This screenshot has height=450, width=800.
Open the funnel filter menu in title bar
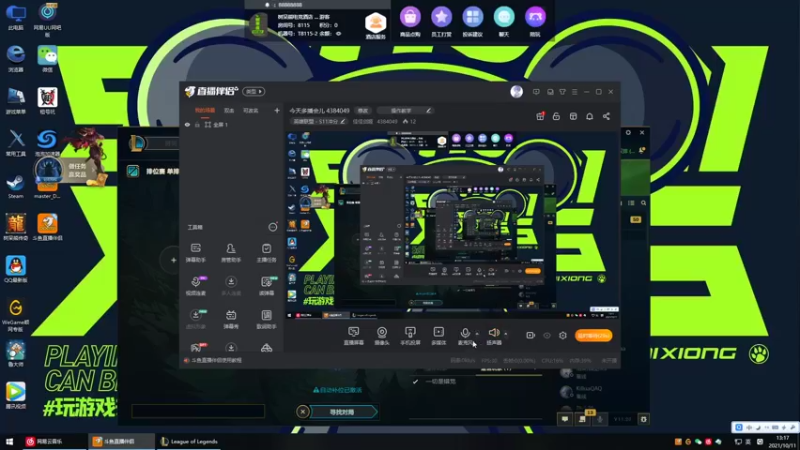coord(562,92)
